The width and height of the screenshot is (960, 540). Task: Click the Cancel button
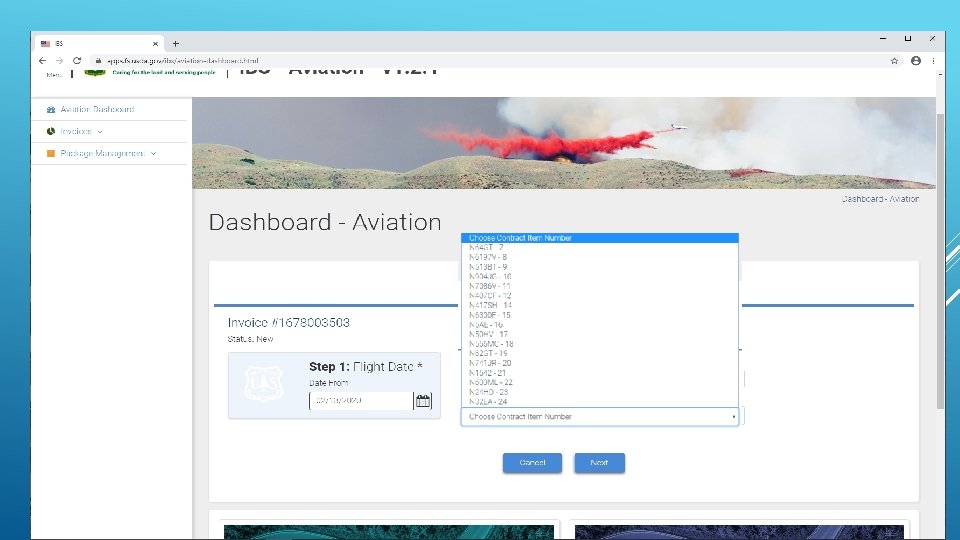point(532,463)
